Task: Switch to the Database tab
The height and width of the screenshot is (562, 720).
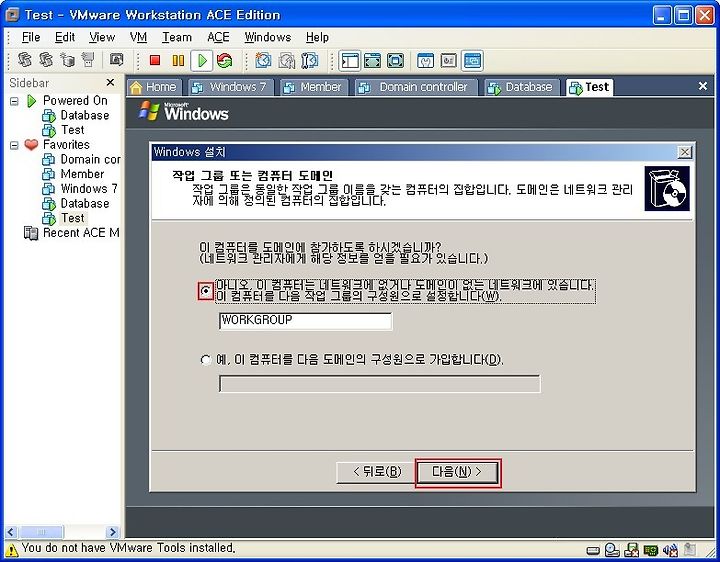Action: [x=520, y=87]
